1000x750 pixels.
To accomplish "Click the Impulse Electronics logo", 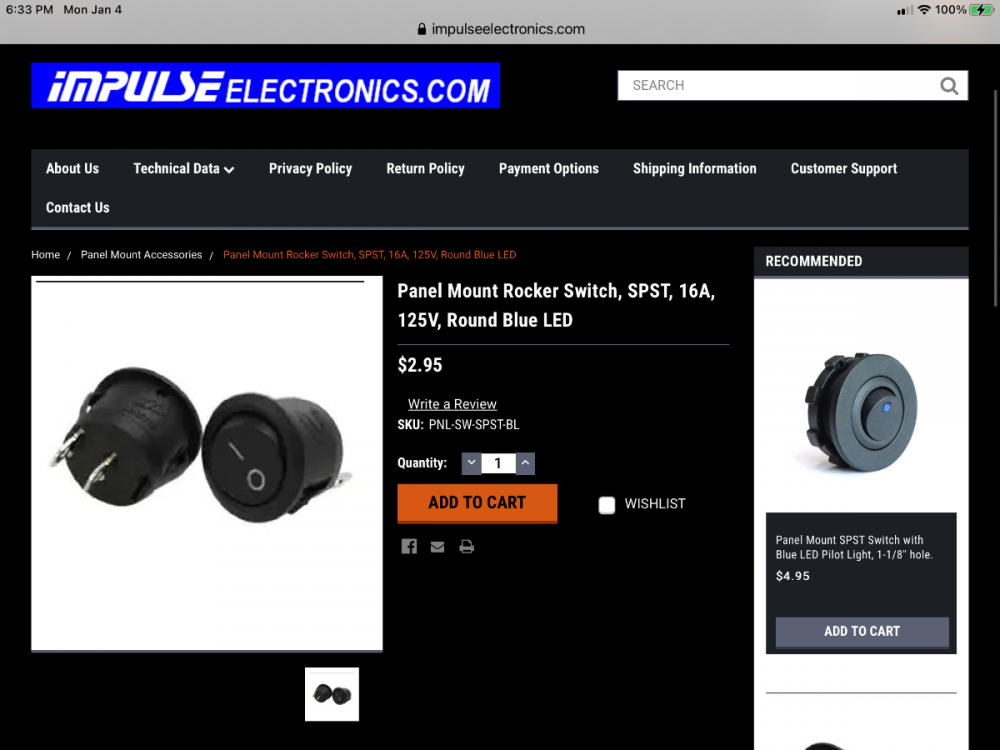I will coord(265,85).
